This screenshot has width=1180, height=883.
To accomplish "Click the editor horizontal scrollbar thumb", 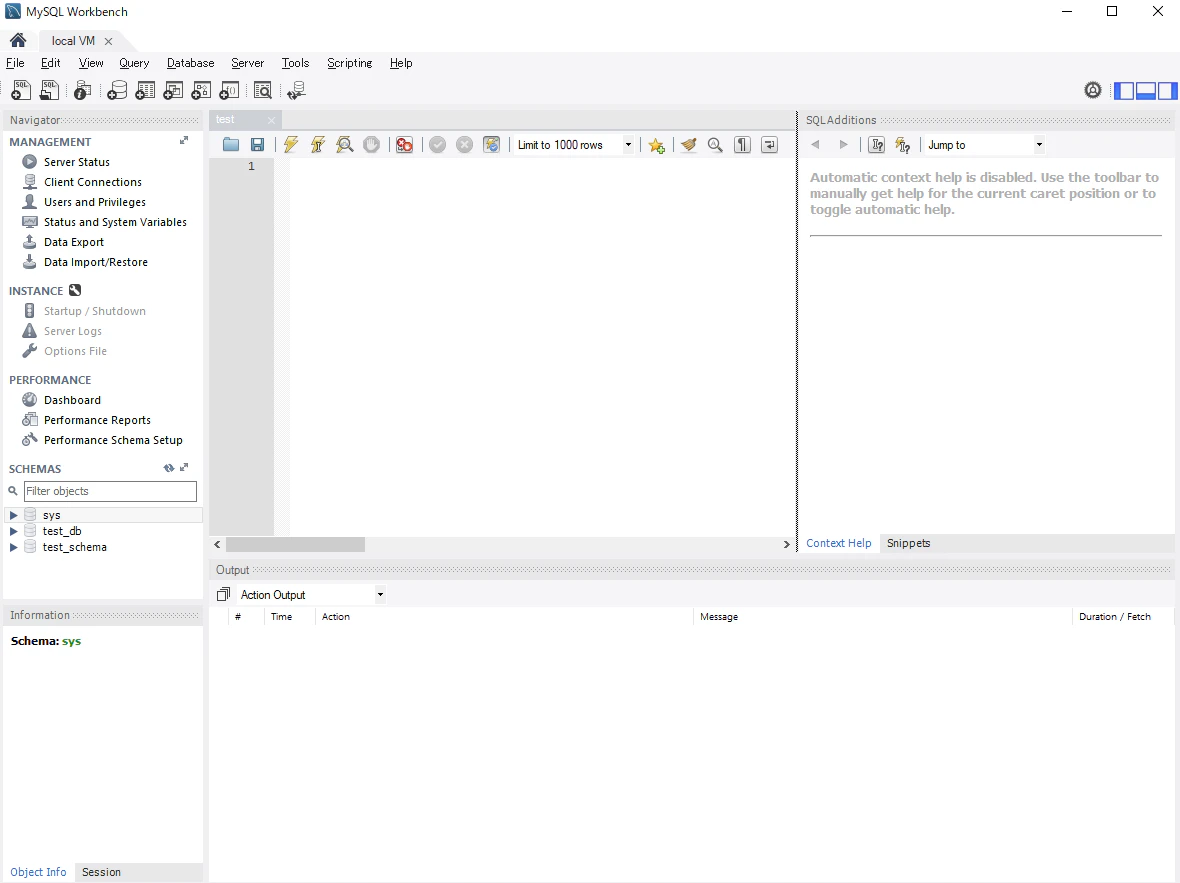I will 295,544.
